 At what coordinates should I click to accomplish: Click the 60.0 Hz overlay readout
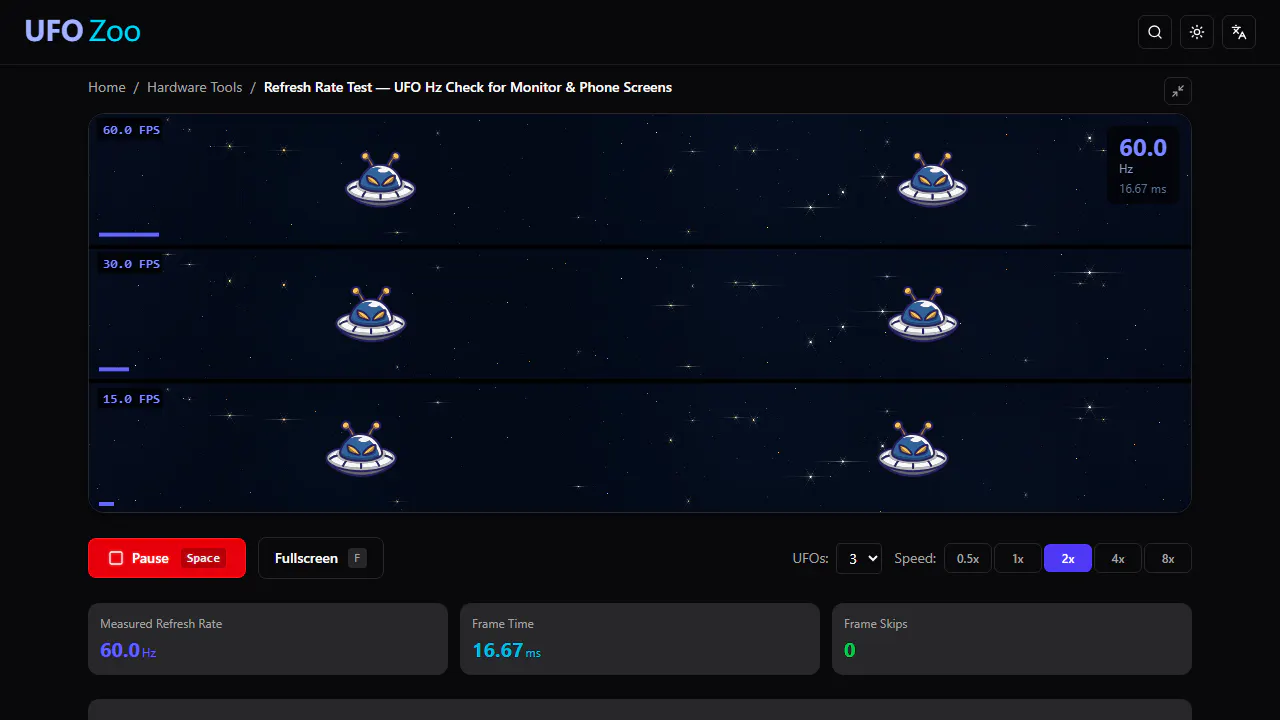click(x=1143, y=165)
